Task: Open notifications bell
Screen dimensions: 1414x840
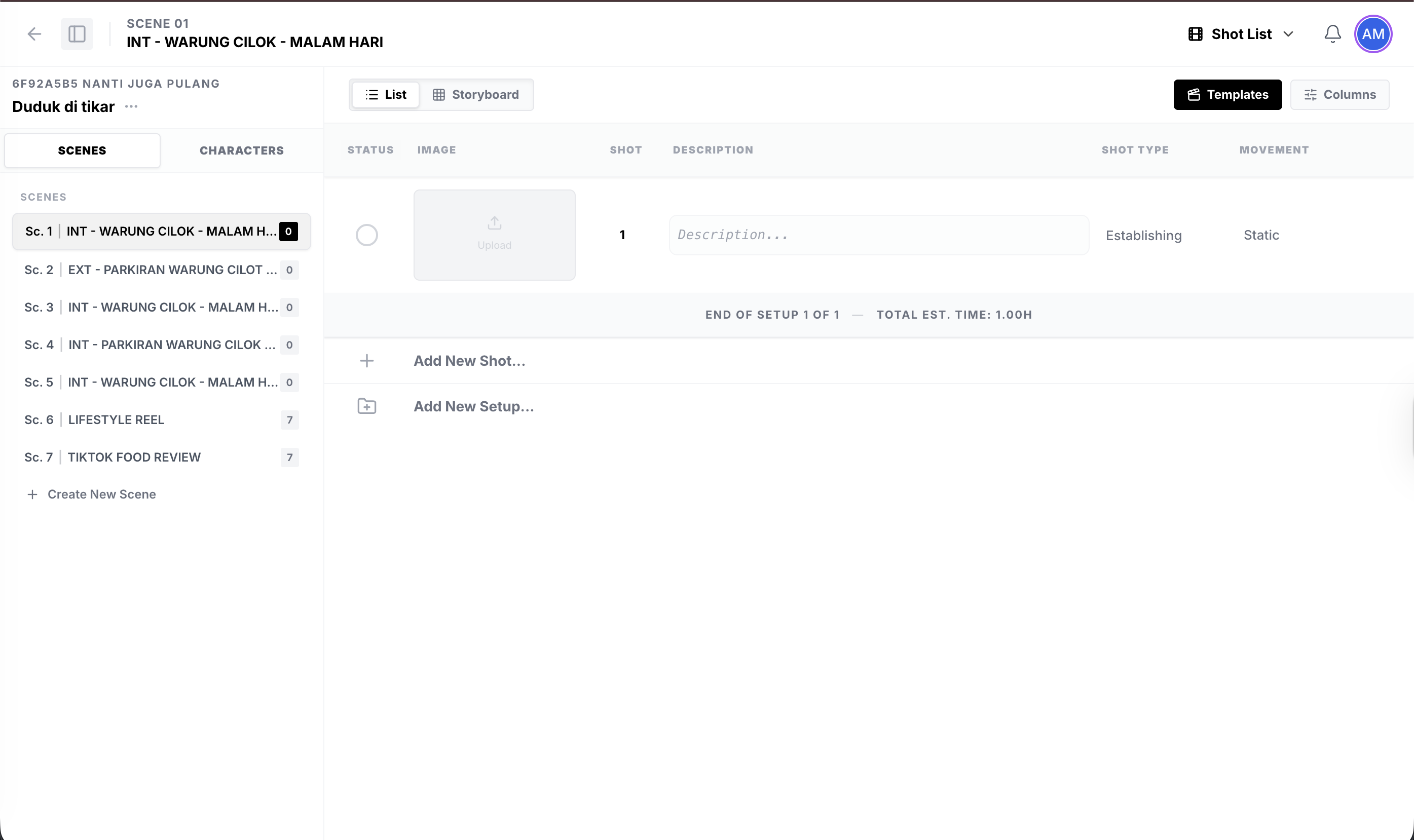Action: 1332,34
